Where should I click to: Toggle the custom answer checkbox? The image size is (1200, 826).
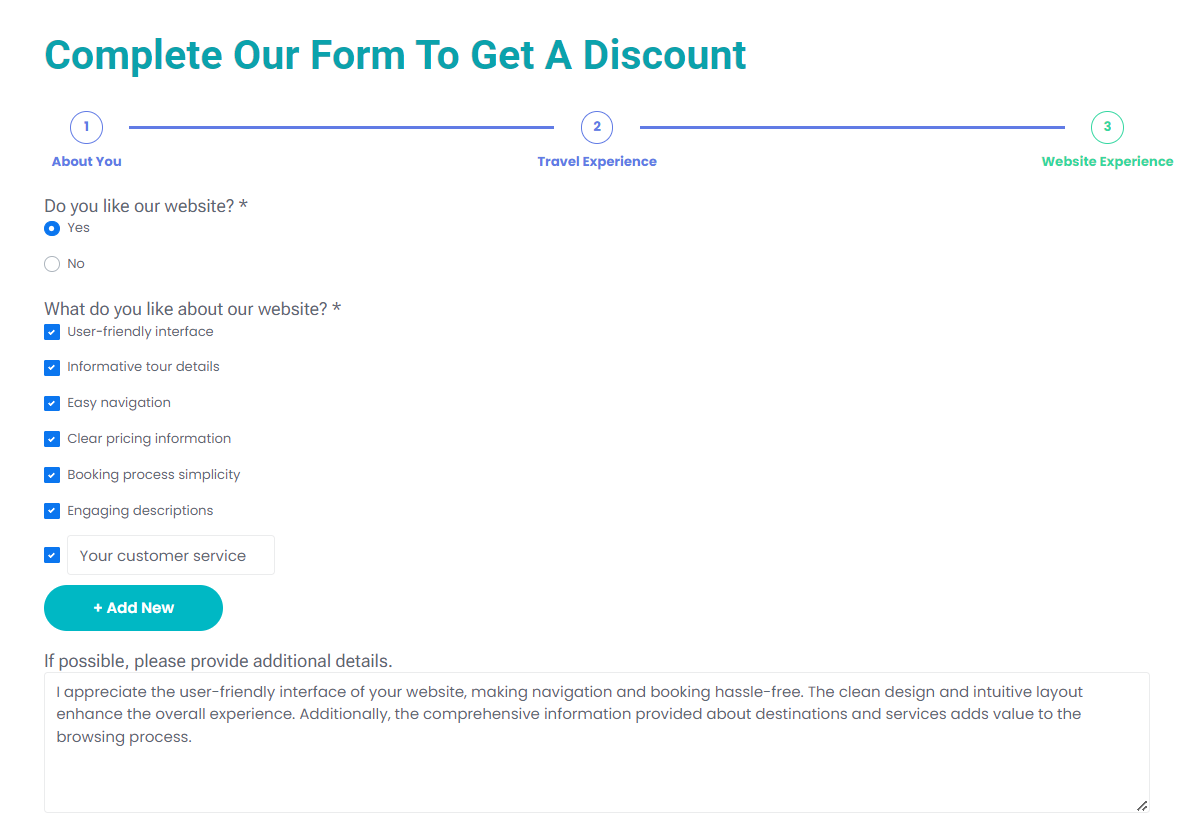[51, 555]
